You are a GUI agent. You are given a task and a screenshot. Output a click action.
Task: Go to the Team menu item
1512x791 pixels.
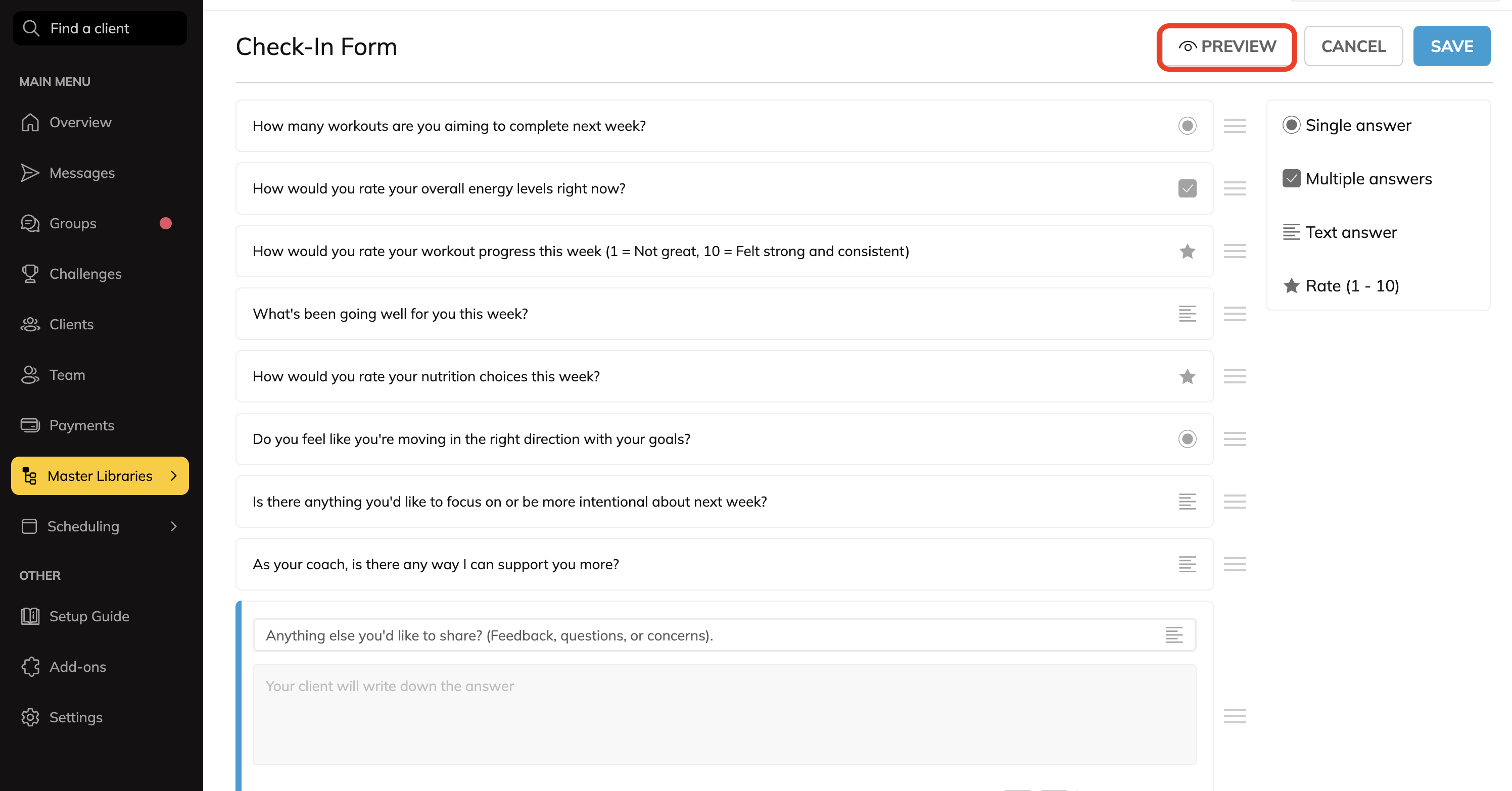point(67,374)
